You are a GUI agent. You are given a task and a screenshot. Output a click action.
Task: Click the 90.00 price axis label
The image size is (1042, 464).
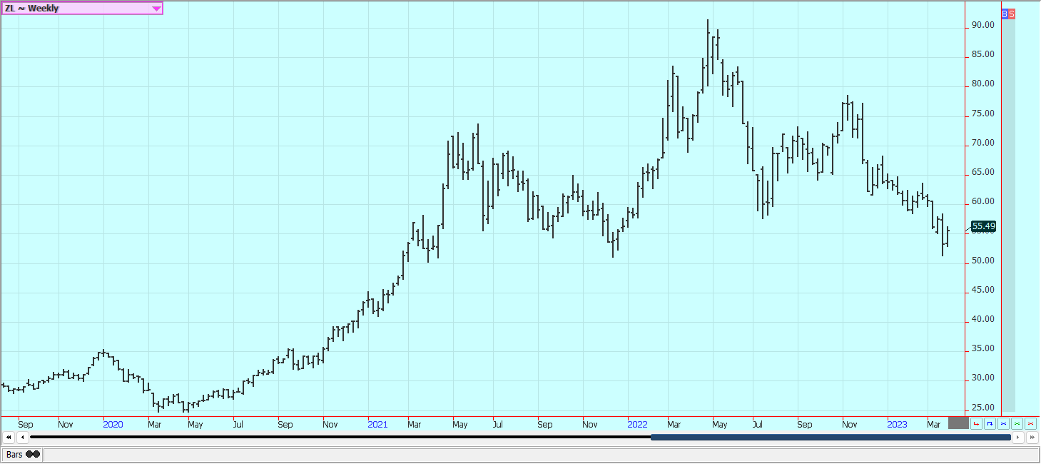983,25
